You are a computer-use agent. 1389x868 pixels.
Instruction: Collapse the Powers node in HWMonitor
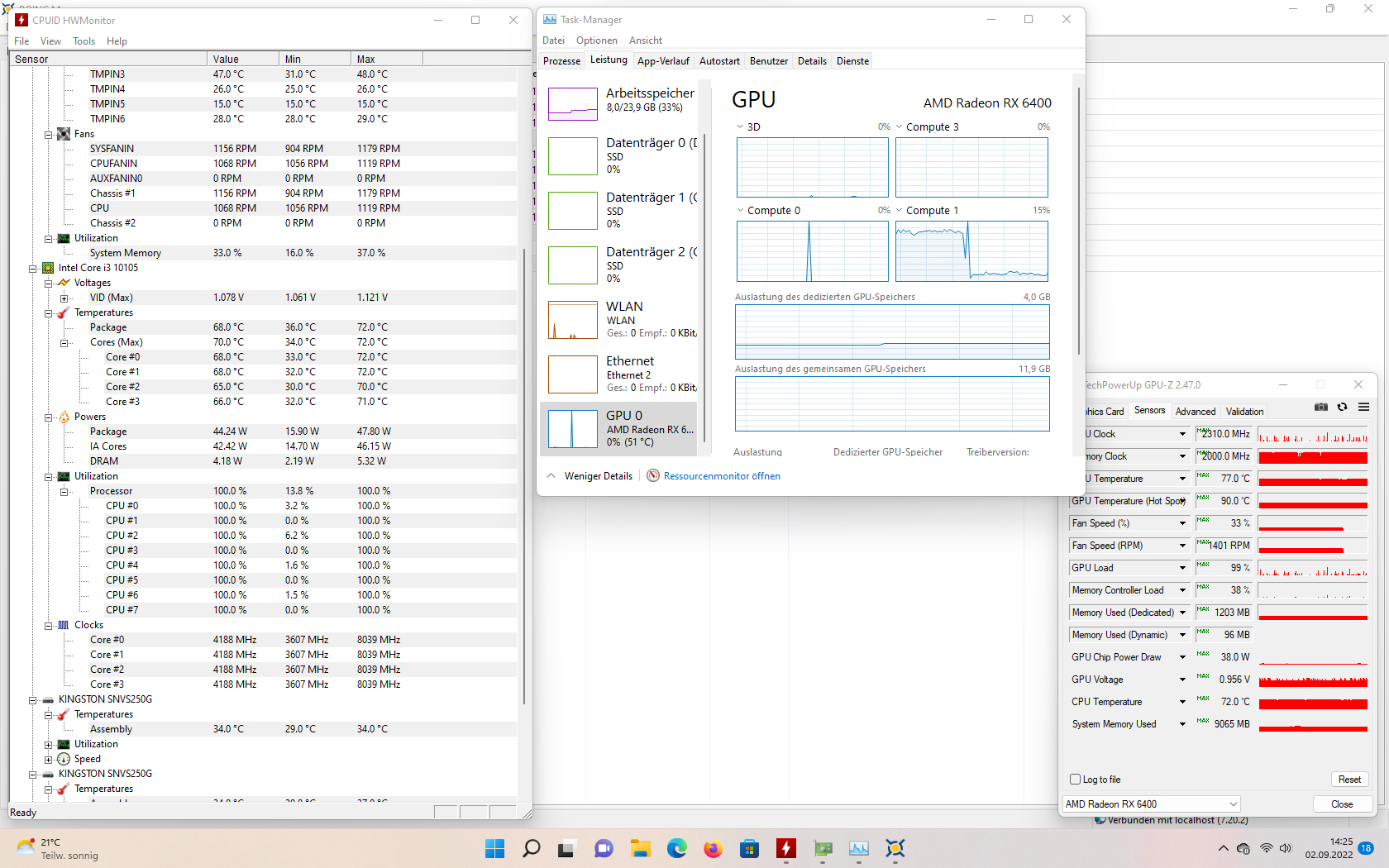tap(48, 417)
